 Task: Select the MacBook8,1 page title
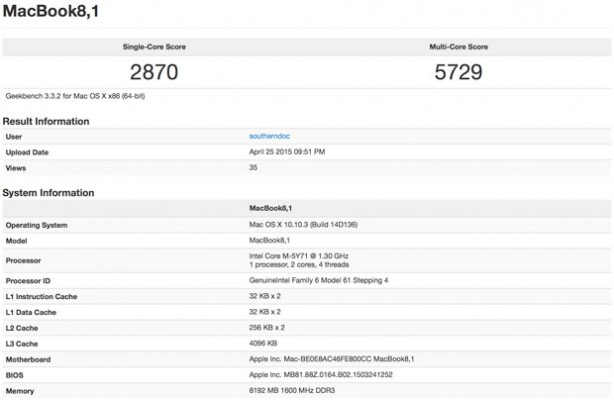click(x=51, y=11)
